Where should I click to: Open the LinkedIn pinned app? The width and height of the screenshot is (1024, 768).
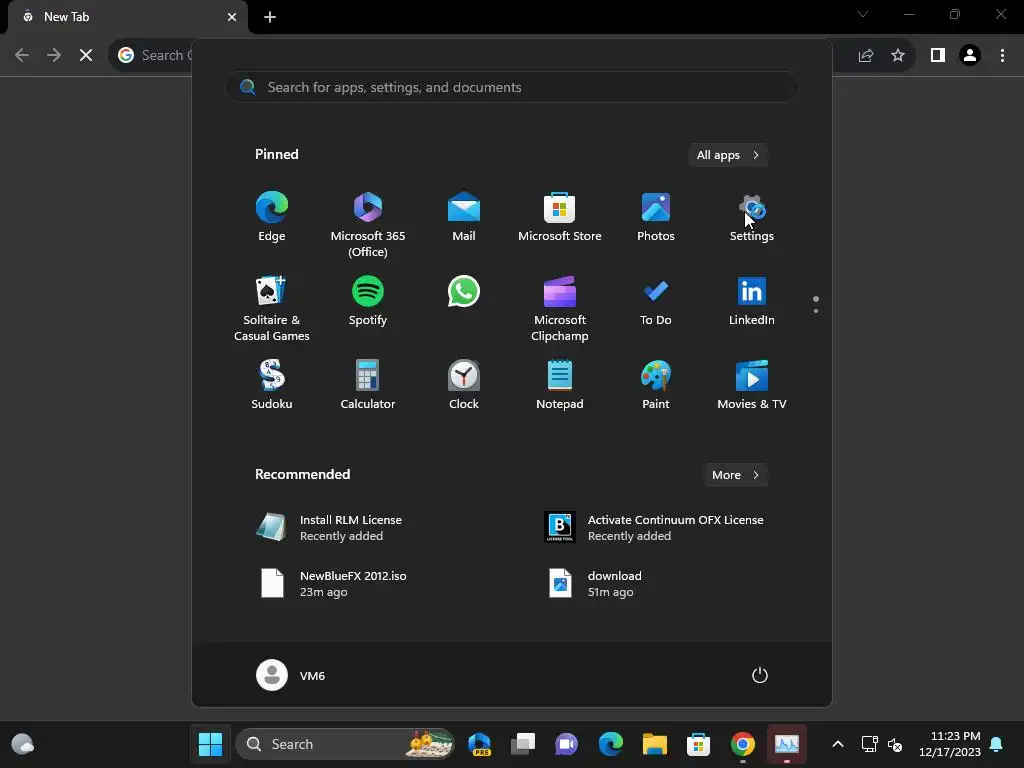pos(752,302)
